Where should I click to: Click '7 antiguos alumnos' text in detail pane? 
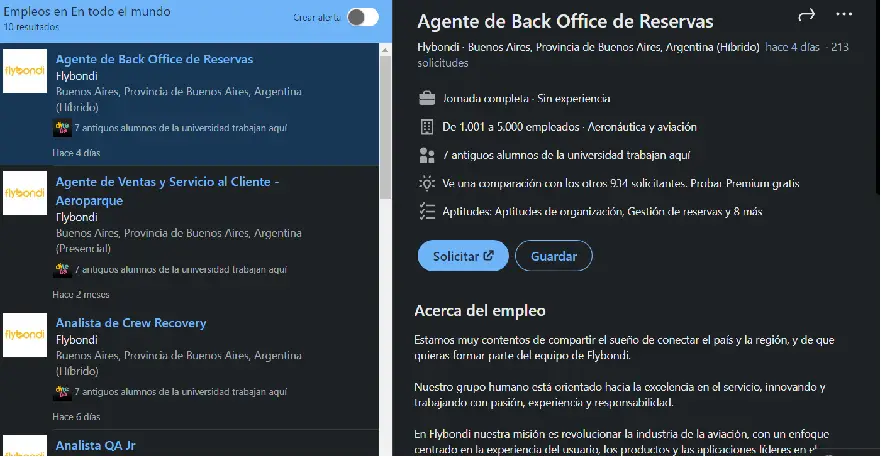coord(566,155)
